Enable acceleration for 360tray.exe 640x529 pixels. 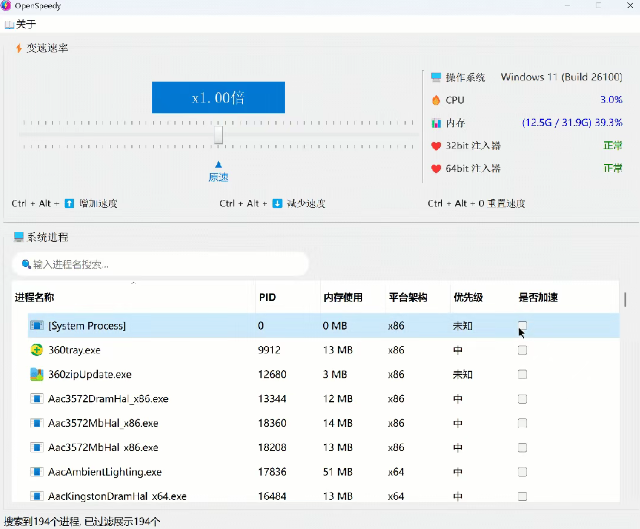pos(522,350)
